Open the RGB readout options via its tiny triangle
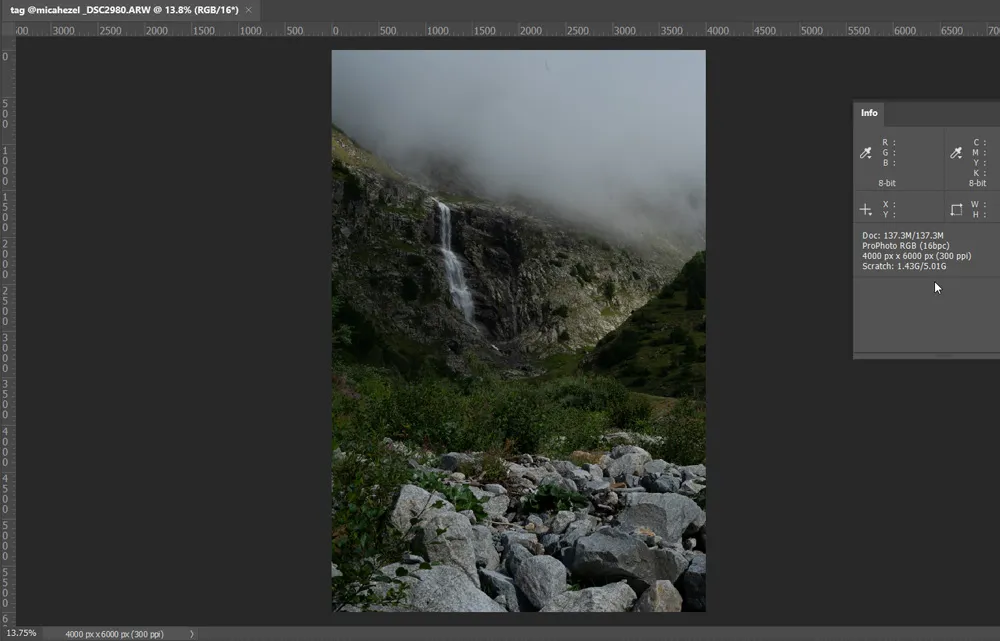1000x641 pixels. pos(871,159)
